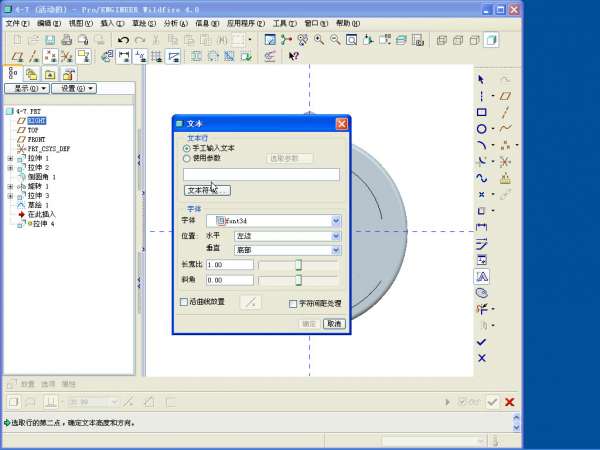Viewport: 600px width, 450px height.
Task: Click the 文本符号 button
Action: (x=207, y=190)
